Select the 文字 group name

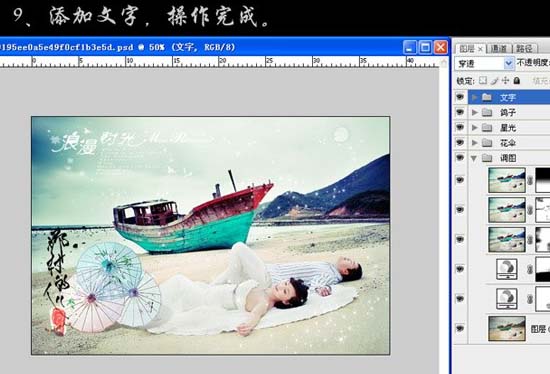click(508, 97)
